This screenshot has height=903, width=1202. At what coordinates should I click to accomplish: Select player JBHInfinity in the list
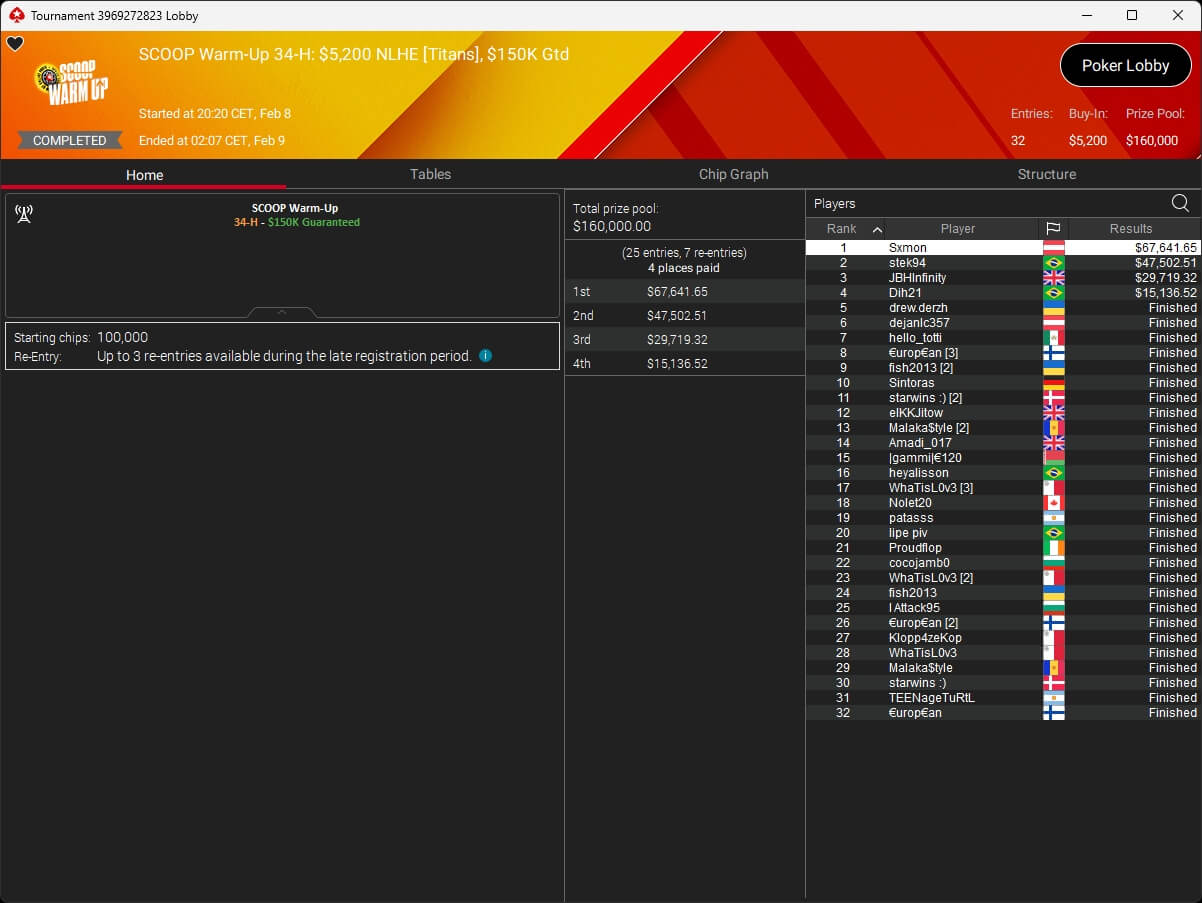(917, 278)
